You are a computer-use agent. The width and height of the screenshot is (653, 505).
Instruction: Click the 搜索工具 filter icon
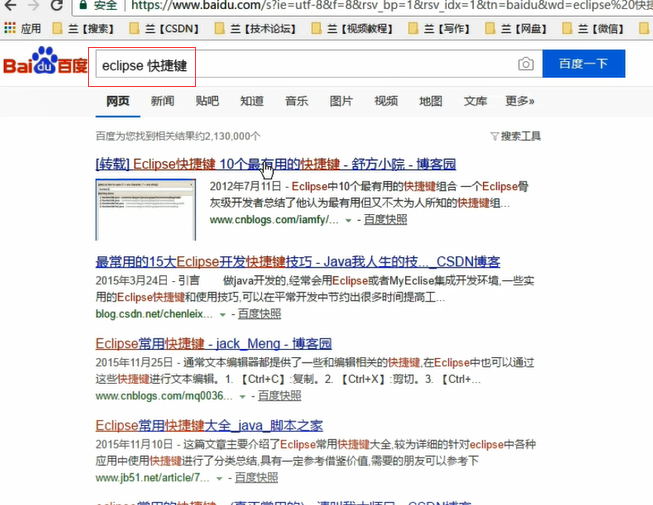(x=494, y=137)
